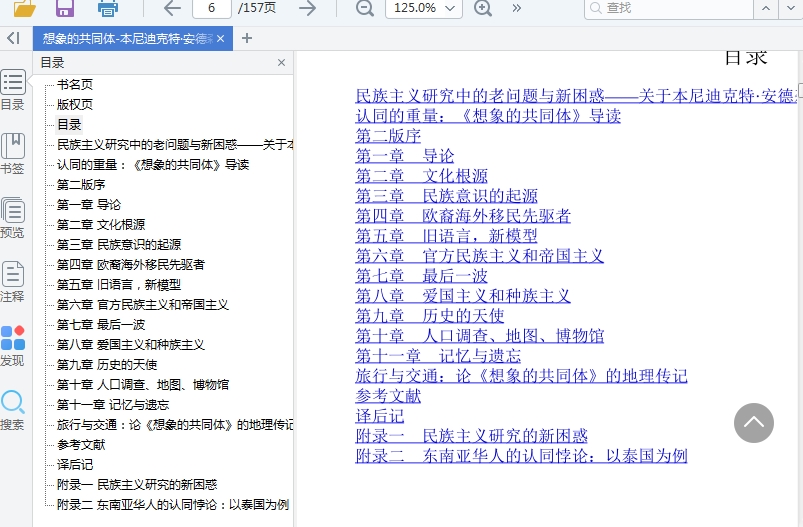
Task: Go to the next page arrow
Action: point(307,8)
